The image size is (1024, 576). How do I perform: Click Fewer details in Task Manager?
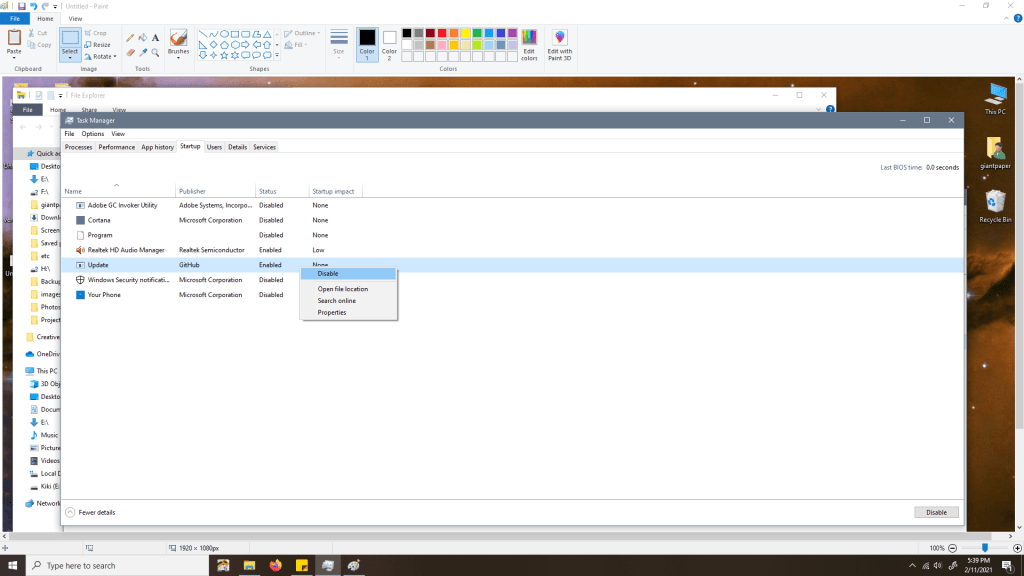[91, 513]
